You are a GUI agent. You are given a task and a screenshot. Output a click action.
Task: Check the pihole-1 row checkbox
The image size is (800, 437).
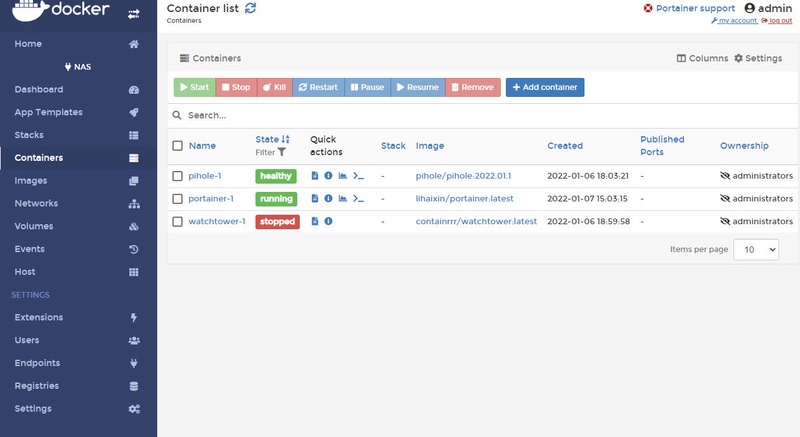178,176
